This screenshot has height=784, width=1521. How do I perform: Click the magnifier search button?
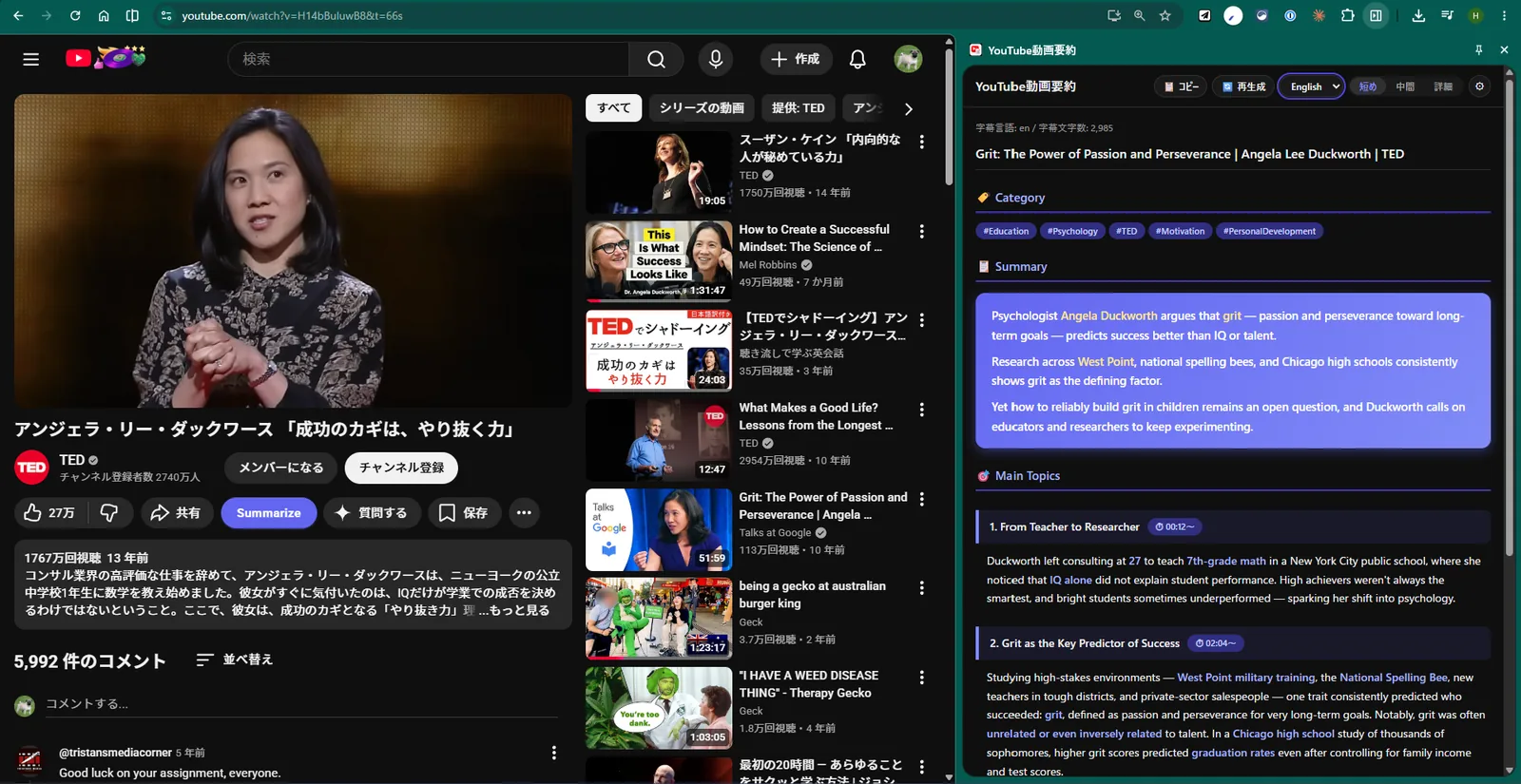click(x=656, y=59)
